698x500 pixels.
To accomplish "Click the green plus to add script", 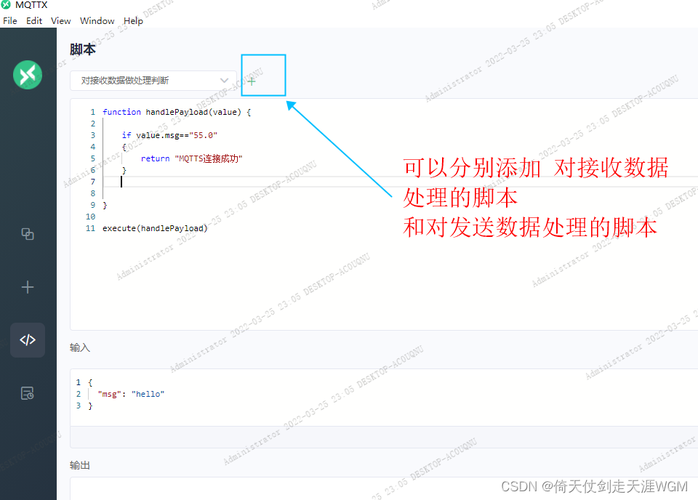I will [252, 81].
